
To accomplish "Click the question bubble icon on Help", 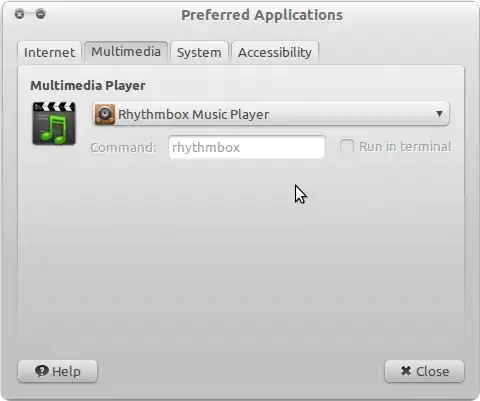I will (x=42, y=371).
